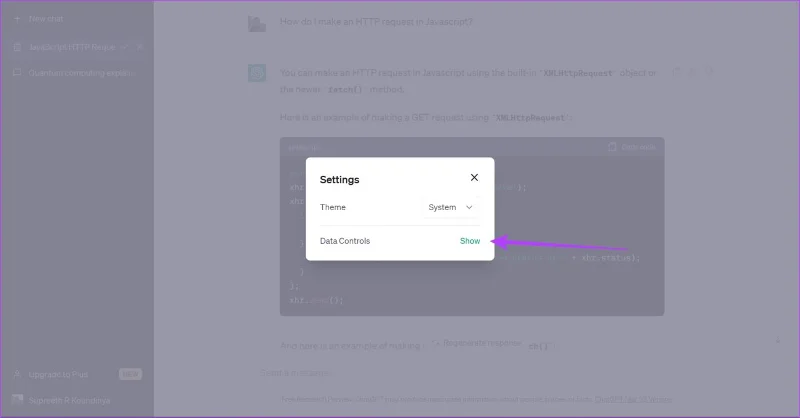The image size is (800, 418).
Task: Open the JavaScript HTTP Request chat
Action: pos(71,47)
